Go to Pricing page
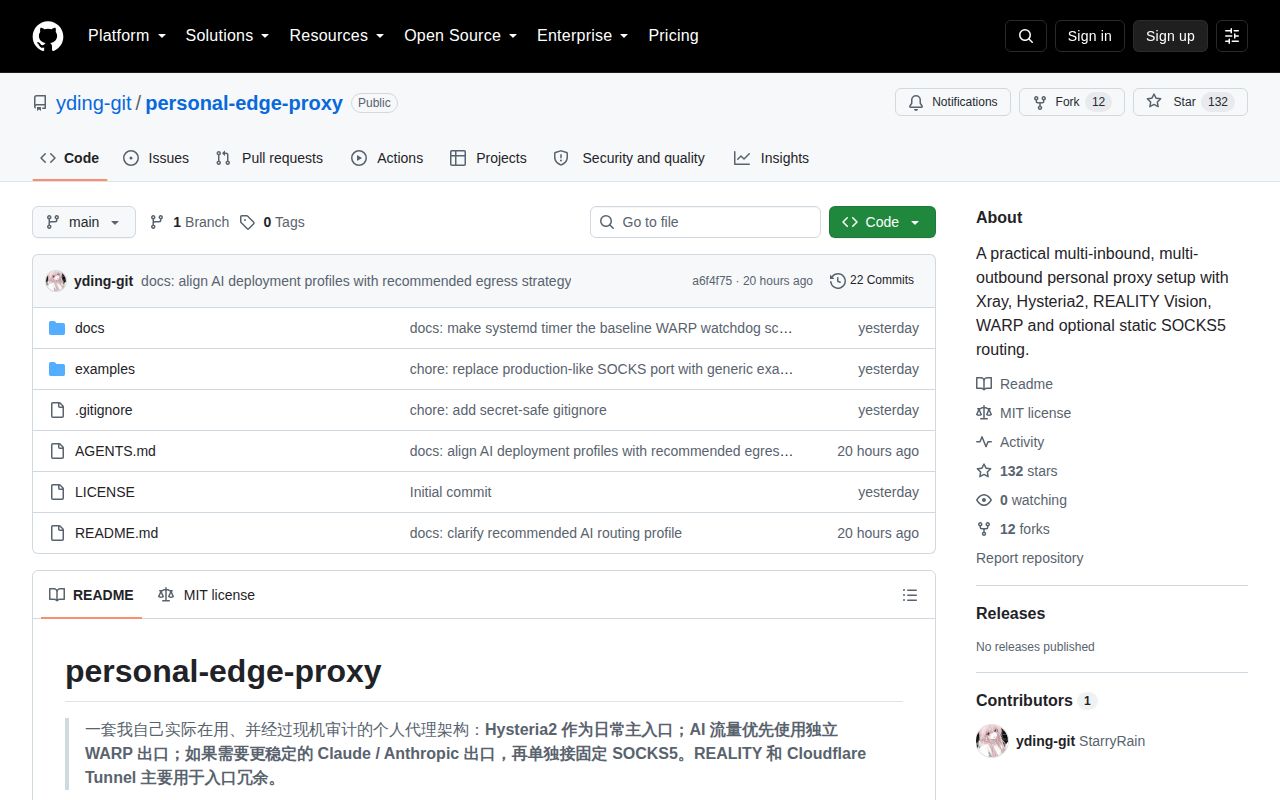1280x800 pixels. pos(673,36)
